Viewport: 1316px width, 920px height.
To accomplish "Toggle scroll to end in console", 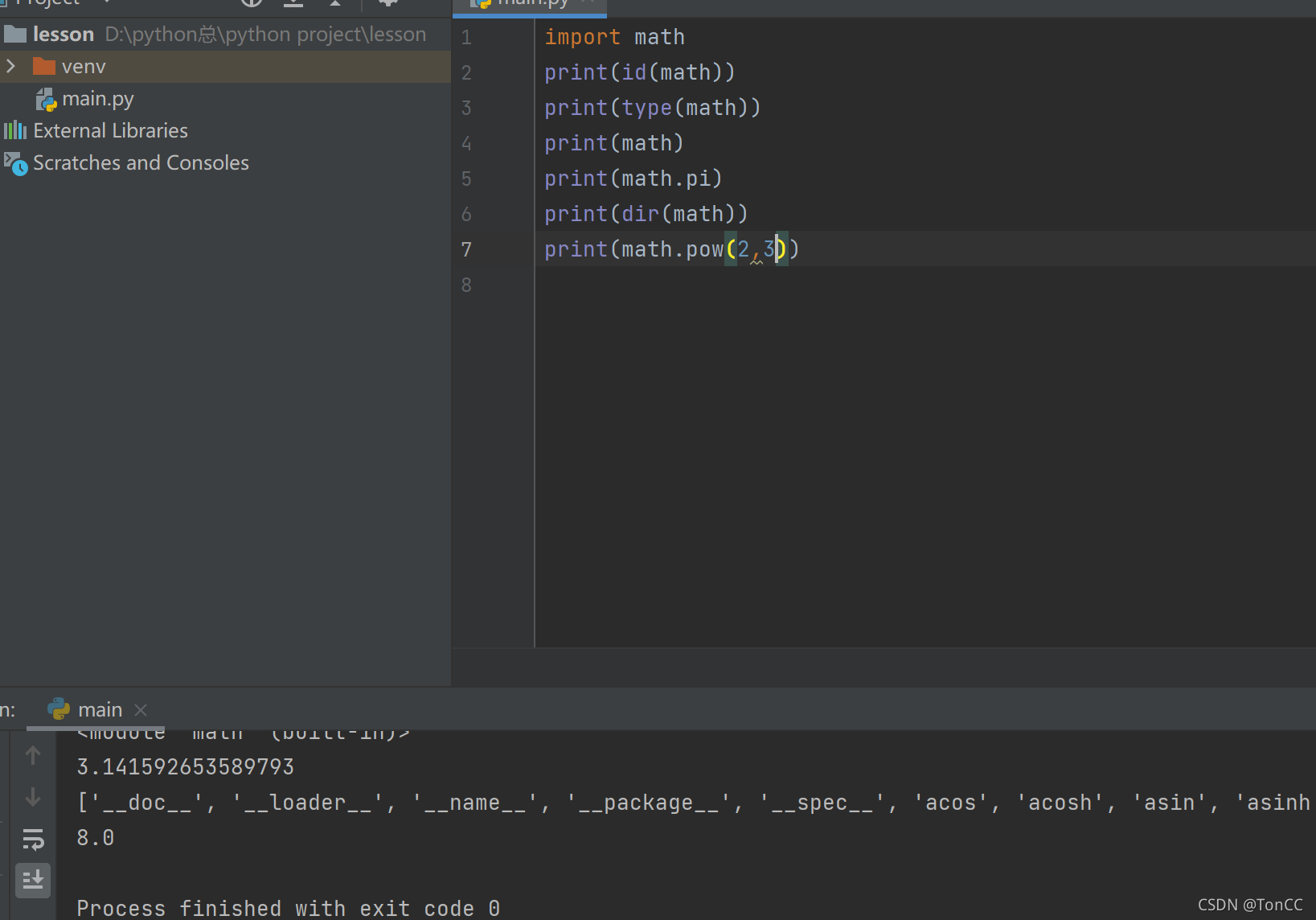I will point(33,881).
